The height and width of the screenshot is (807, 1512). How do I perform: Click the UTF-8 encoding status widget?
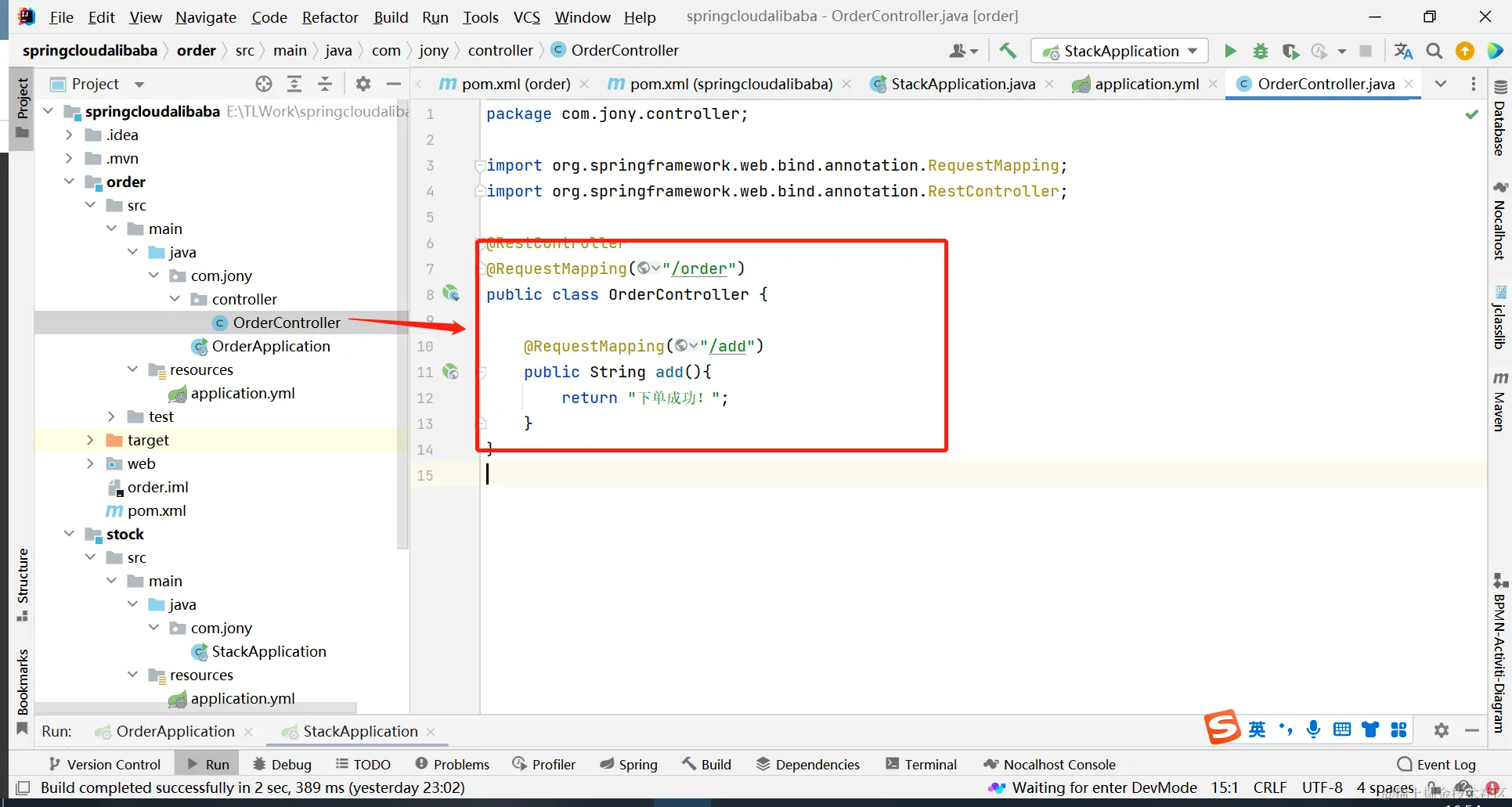(1322, 787)
